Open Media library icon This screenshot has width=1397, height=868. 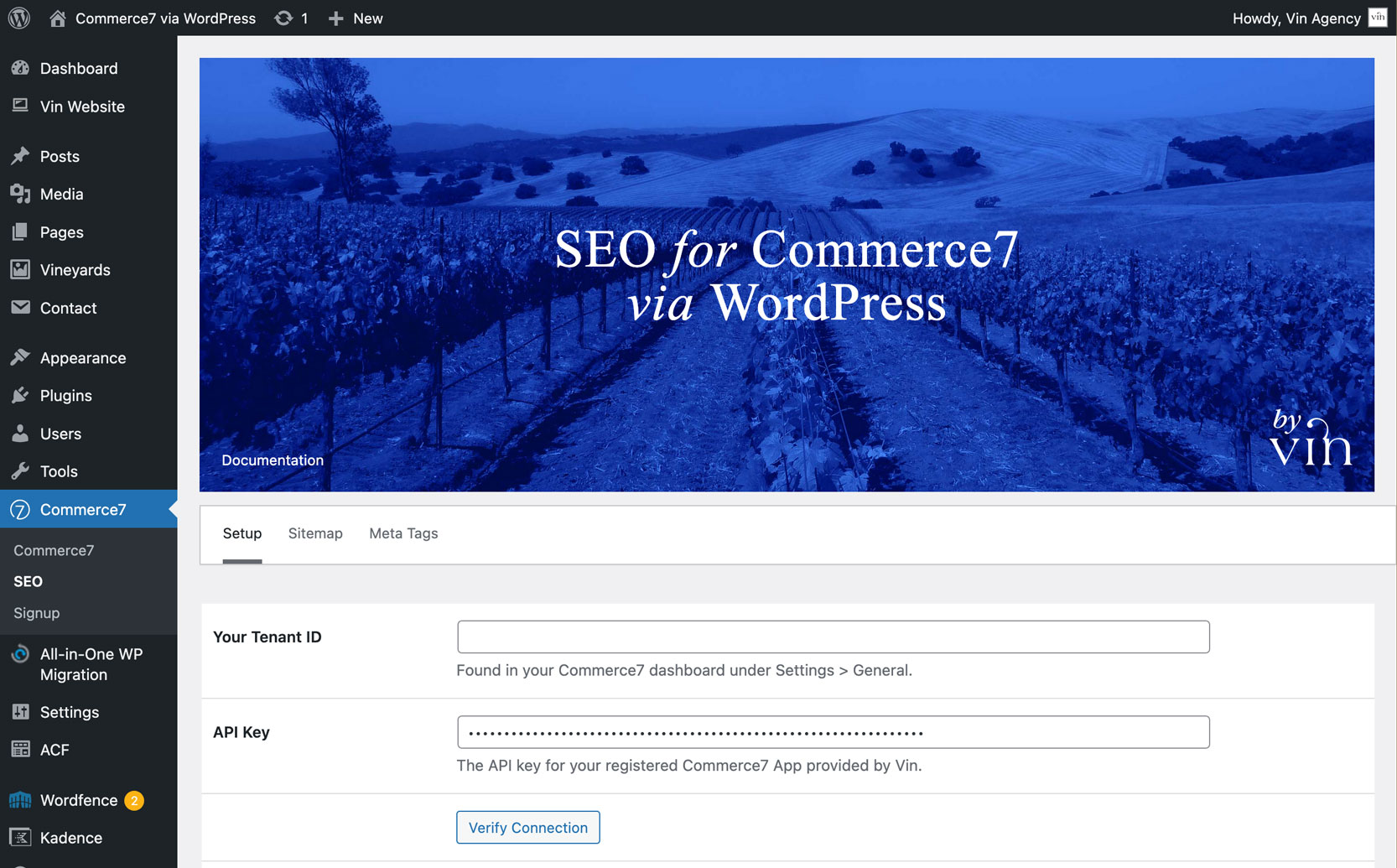click(21, 194)
